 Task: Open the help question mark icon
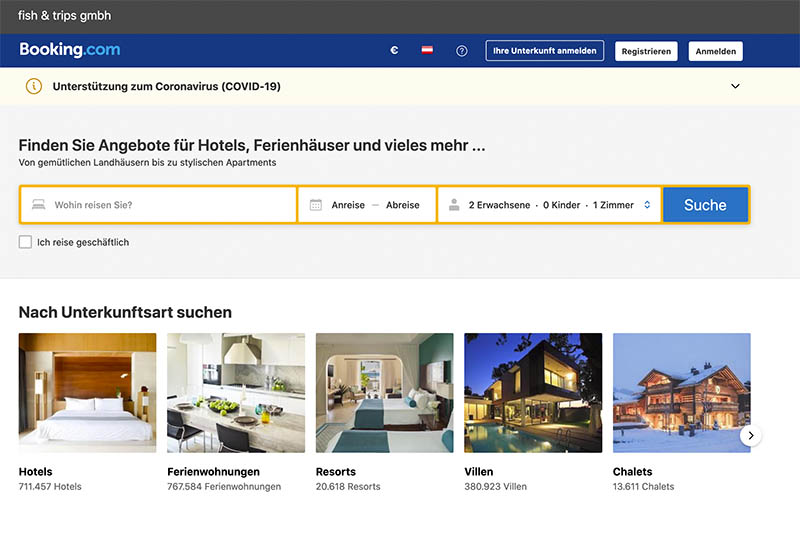(x=461, y=51)
